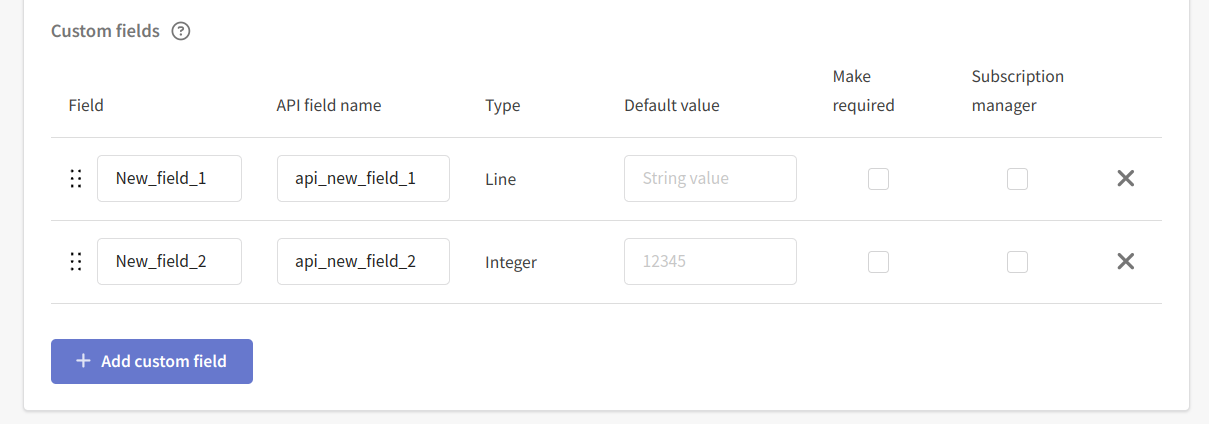Click the Add custom field button
Screen dimensions: 1209x424
[x=152, y=361]
